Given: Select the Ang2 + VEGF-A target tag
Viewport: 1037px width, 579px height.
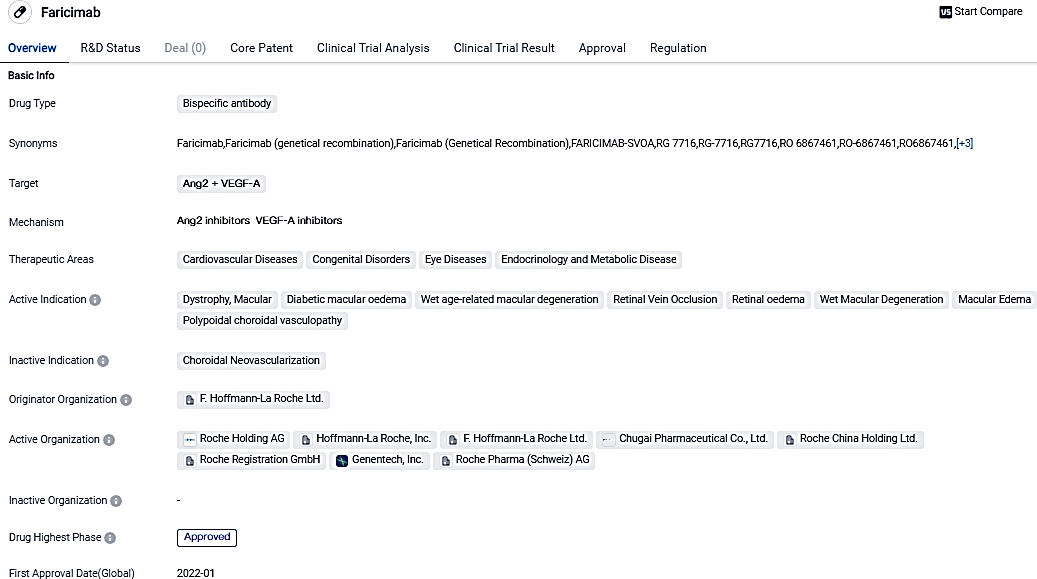Looking at the screenshot, I should [221, 184].
